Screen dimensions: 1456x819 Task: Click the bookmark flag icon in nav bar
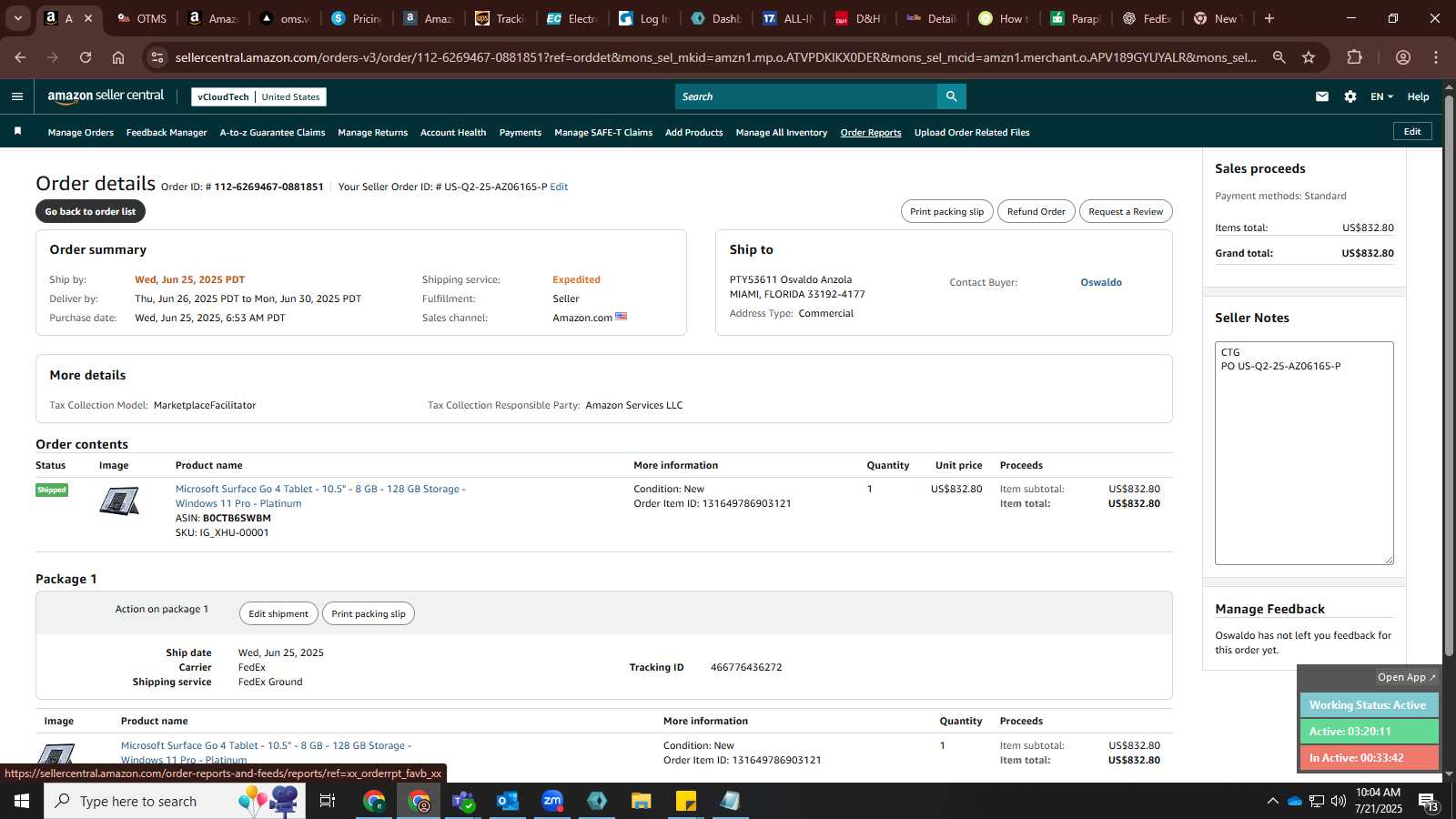[17, 132]
